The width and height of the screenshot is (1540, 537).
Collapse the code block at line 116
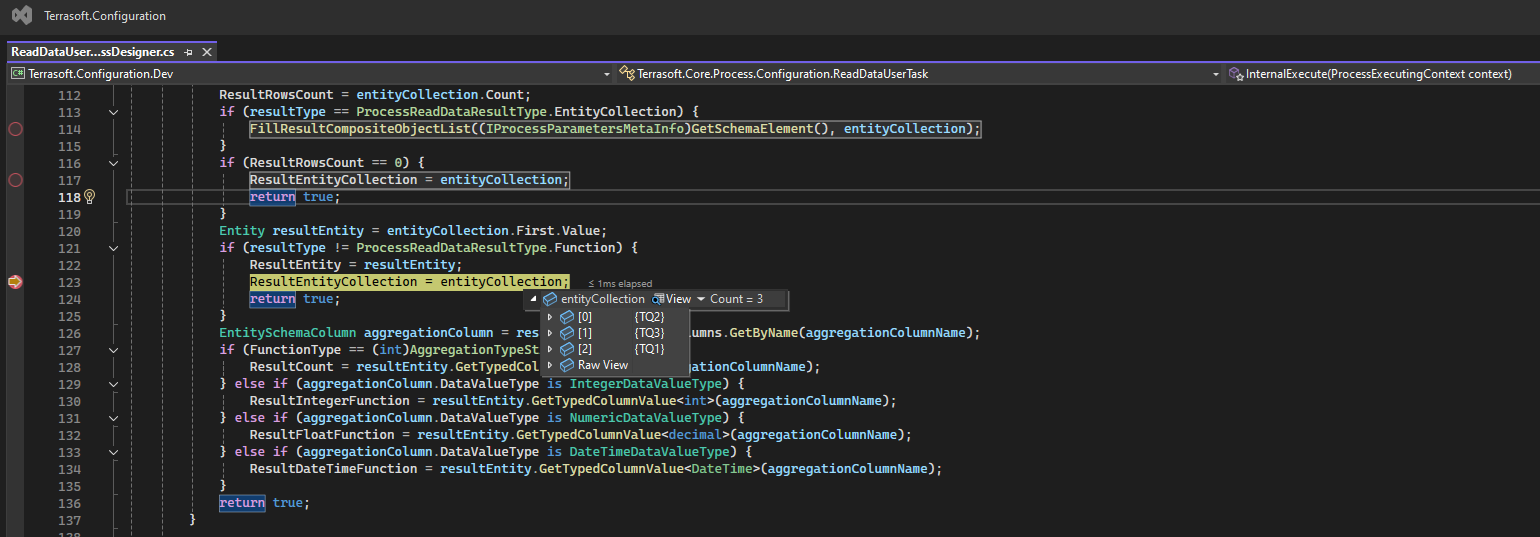pyautogui.click(x=113, y=163)
